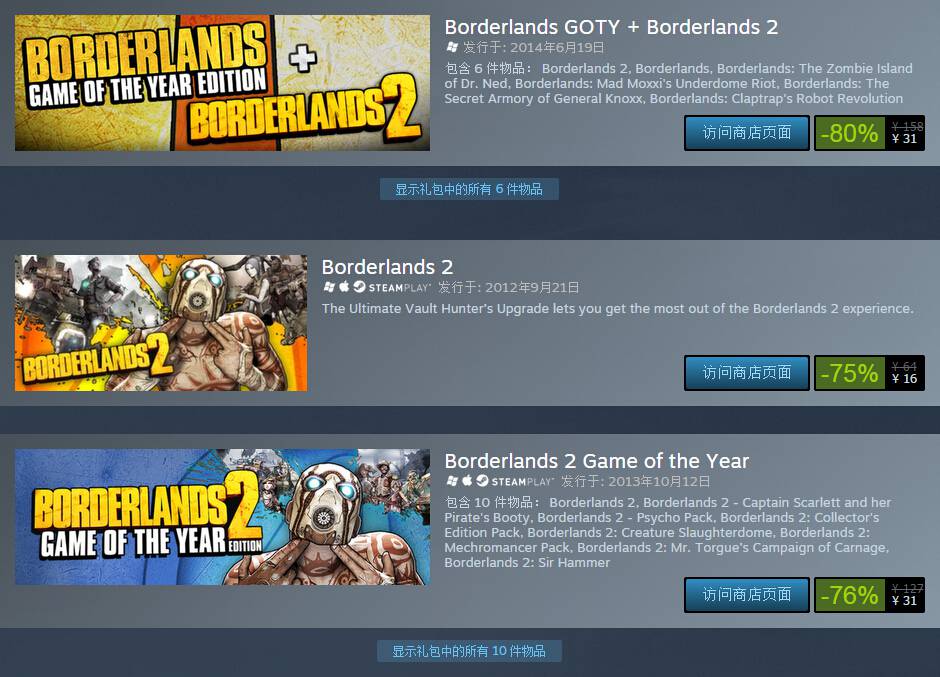The width and height of the screenshot is (940, 677).
Task: Click Apple Mac icon under Borderlands 2 title
Action: [x=344, y=287]
